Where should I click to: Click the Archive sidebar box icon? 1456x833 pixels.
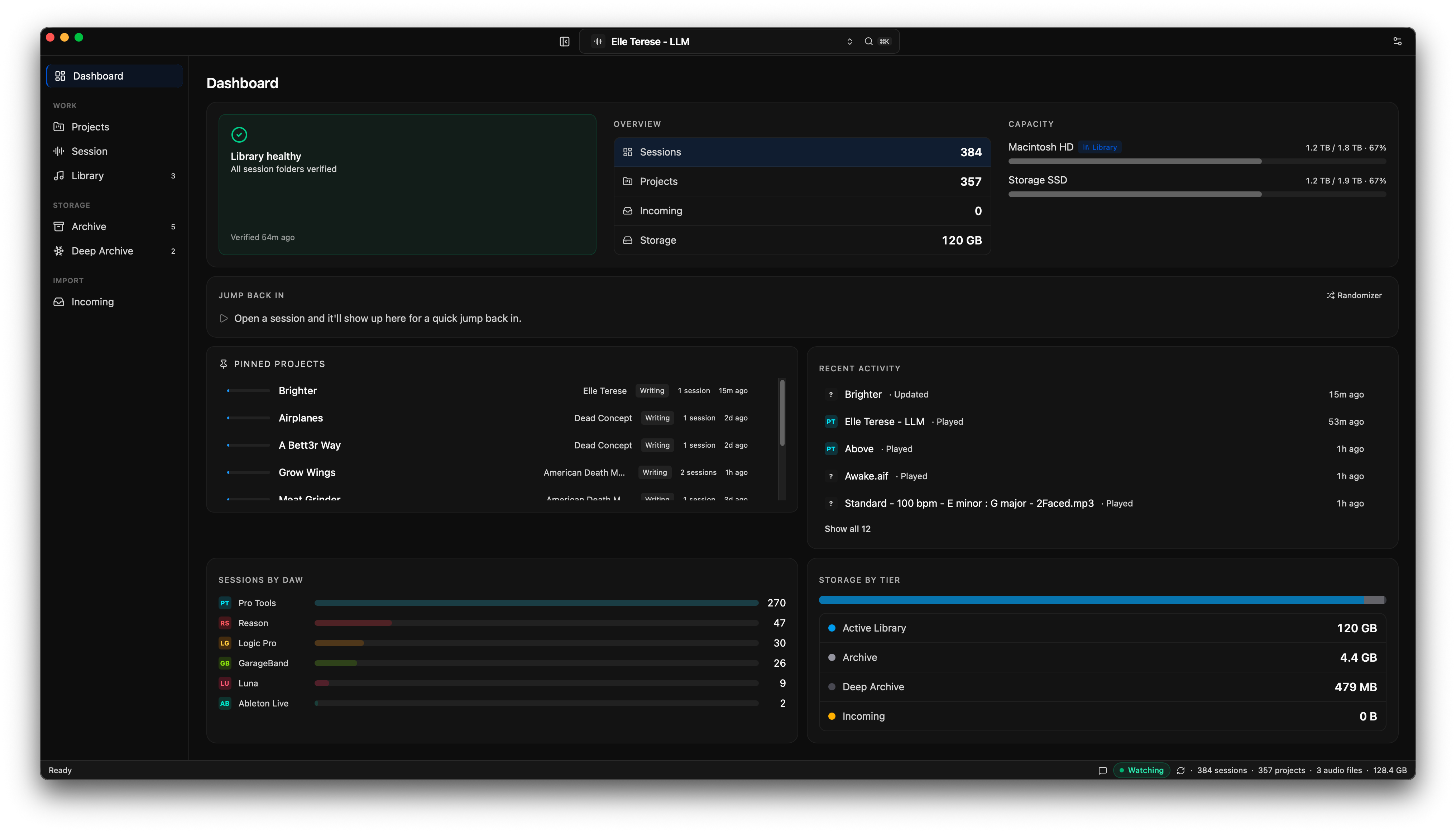click(x=58, y=227)
